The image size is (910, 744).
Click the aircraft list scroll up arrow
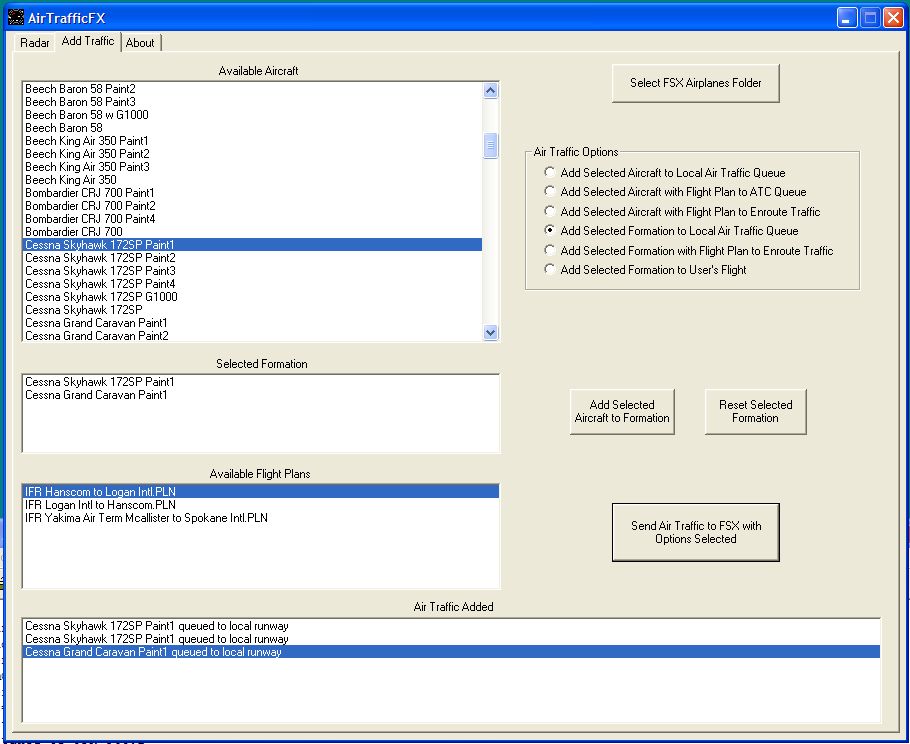tap(490, 91)
